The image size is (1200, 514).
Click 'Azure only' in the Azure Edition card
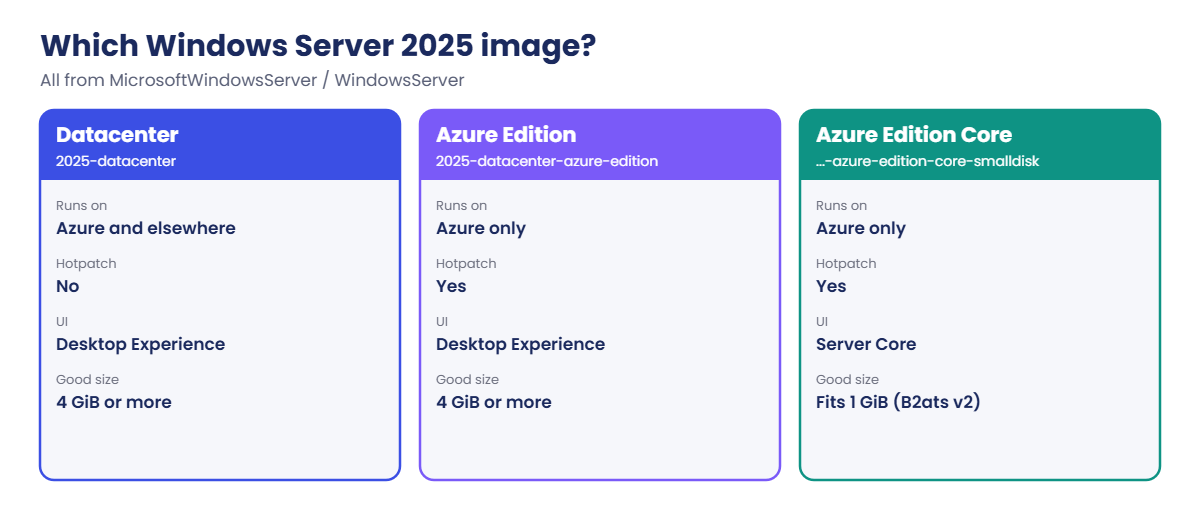coord(481,228)
